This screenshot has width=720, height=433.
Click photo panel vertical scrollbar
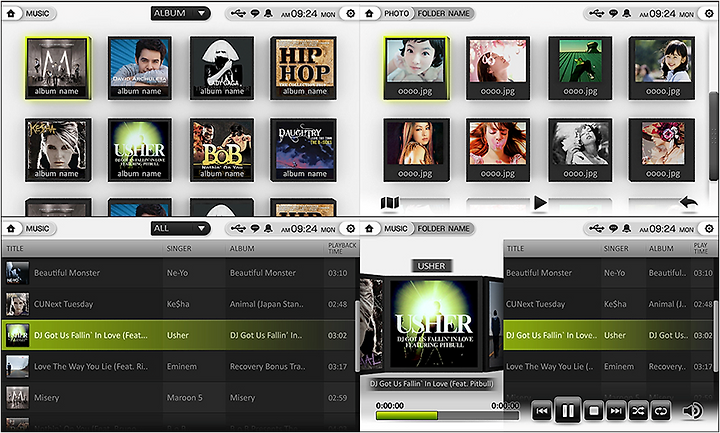coord(713,136)
